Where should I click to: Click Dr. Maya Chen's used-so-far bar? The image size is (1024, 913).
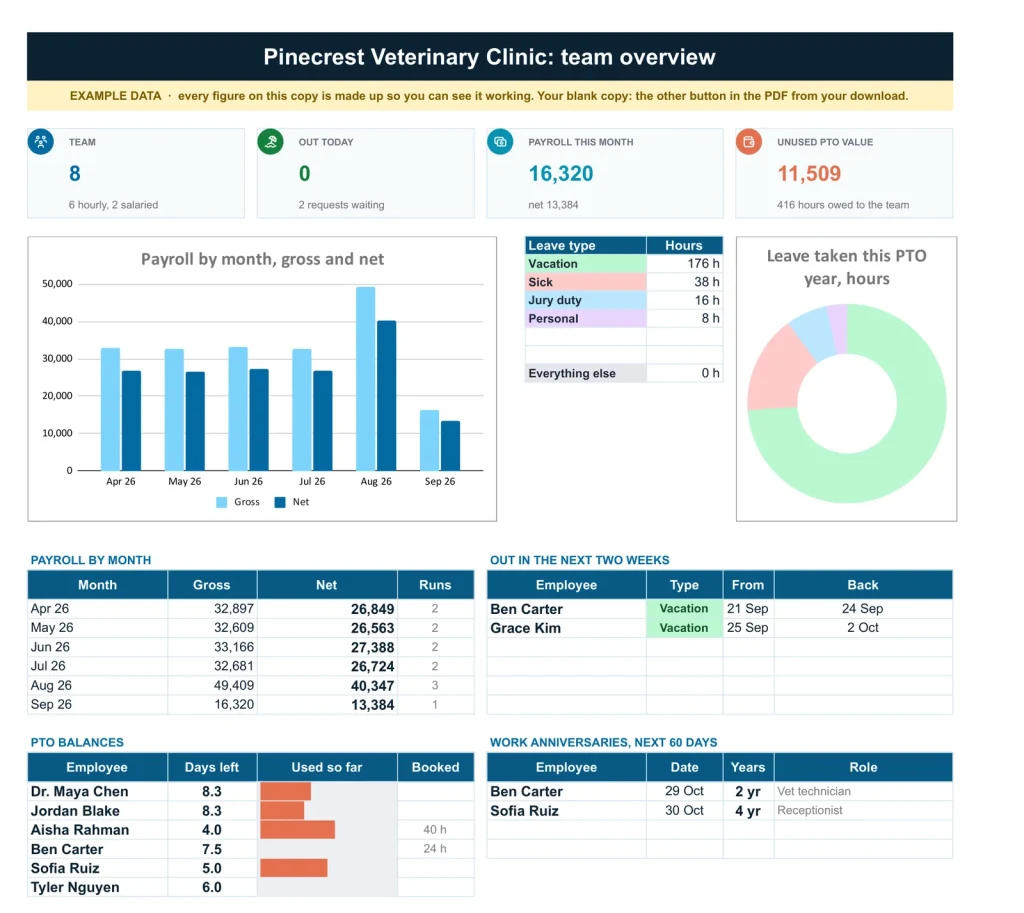pos(285,792)
